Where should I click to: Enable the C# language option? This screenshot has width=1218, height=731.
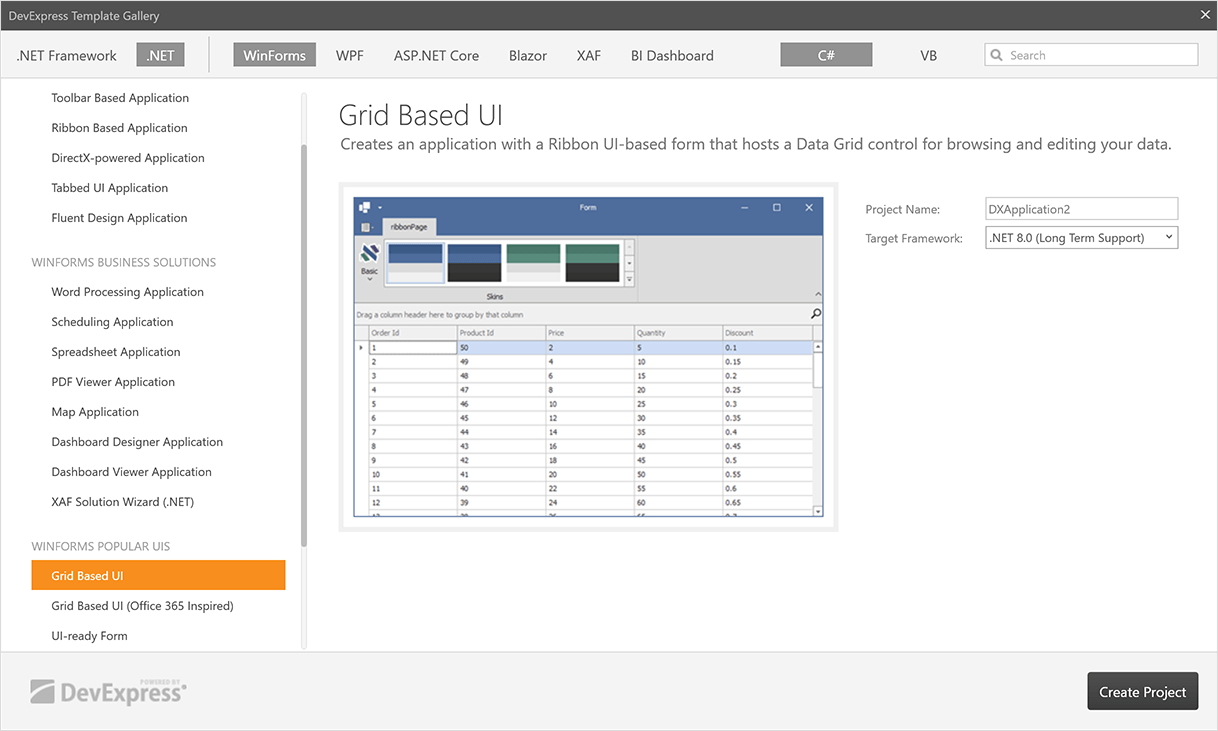tap(826, 55)
